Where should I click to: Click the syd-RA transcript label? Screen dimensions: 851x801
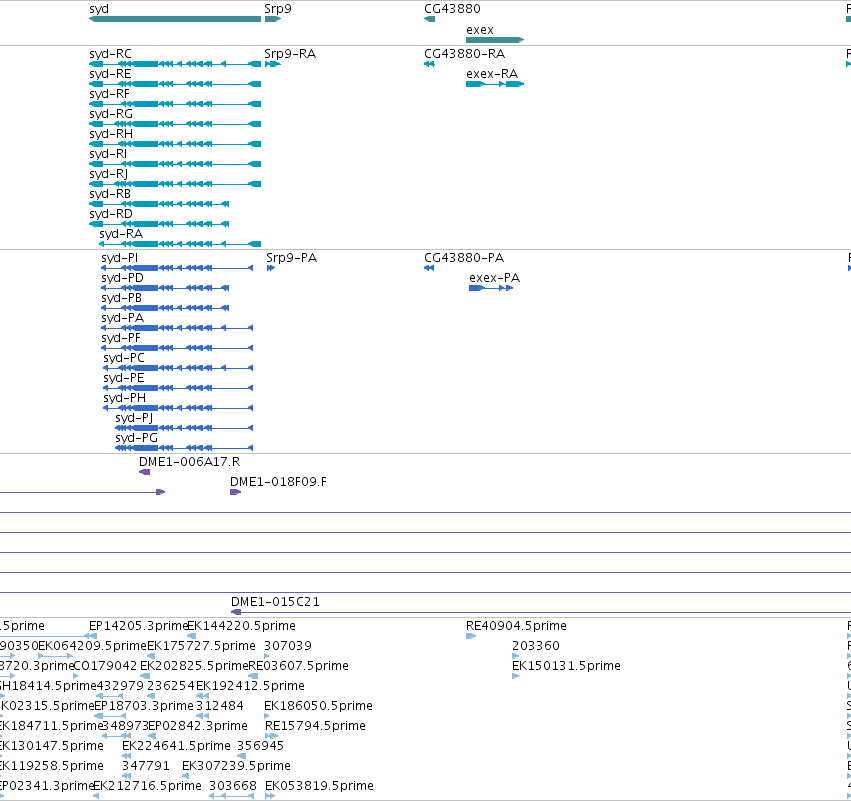(x=121, y=234)
